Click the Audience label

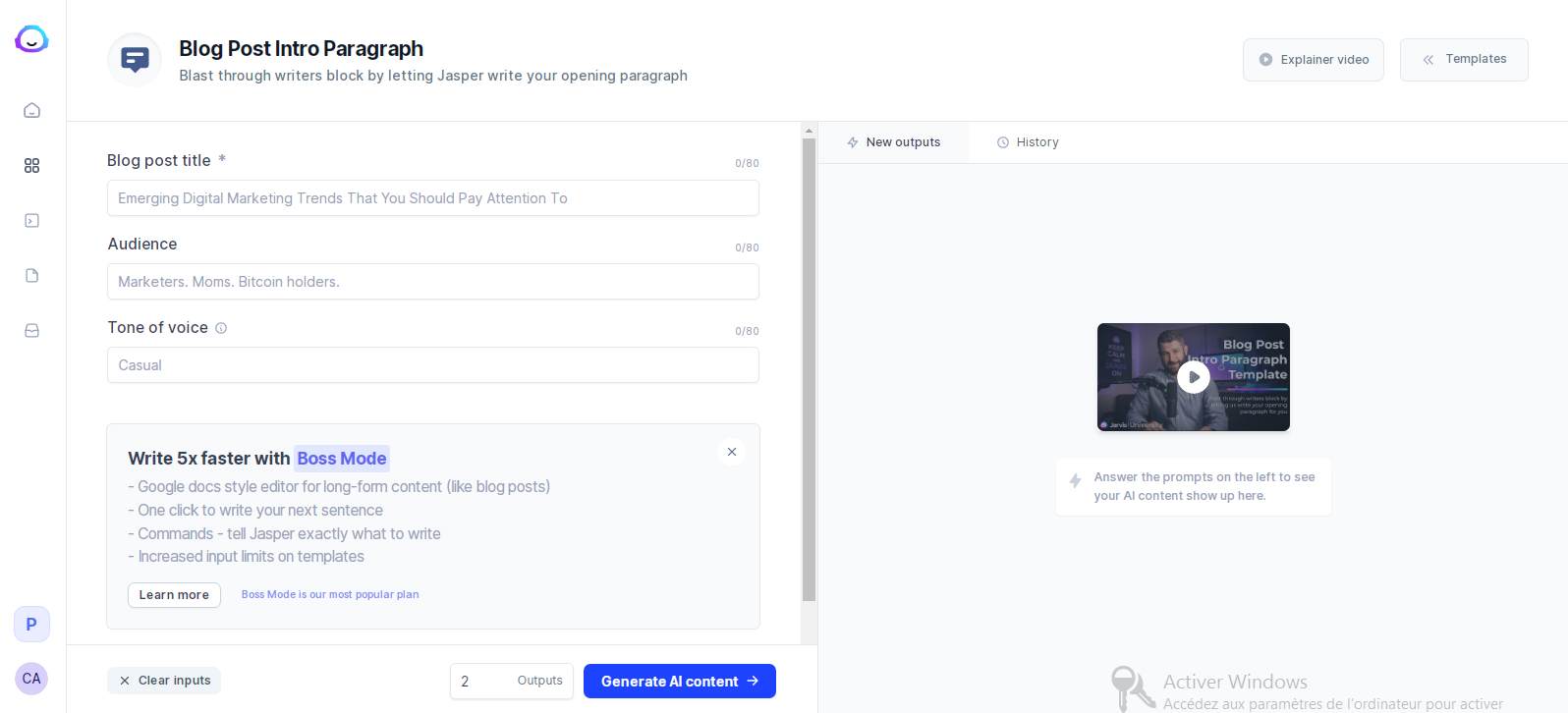coord(142,245)
